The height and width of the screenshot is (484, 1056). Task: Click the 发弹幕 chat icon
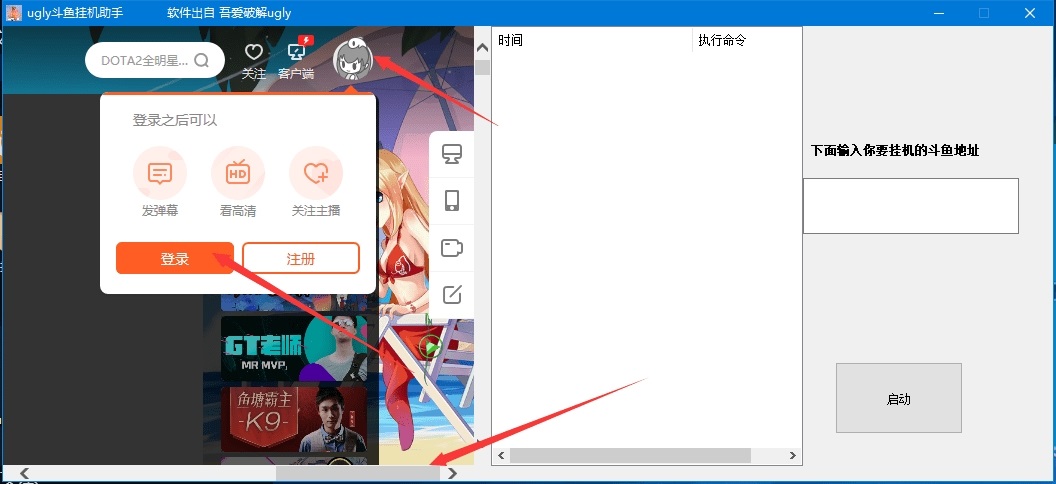point(160,173)
